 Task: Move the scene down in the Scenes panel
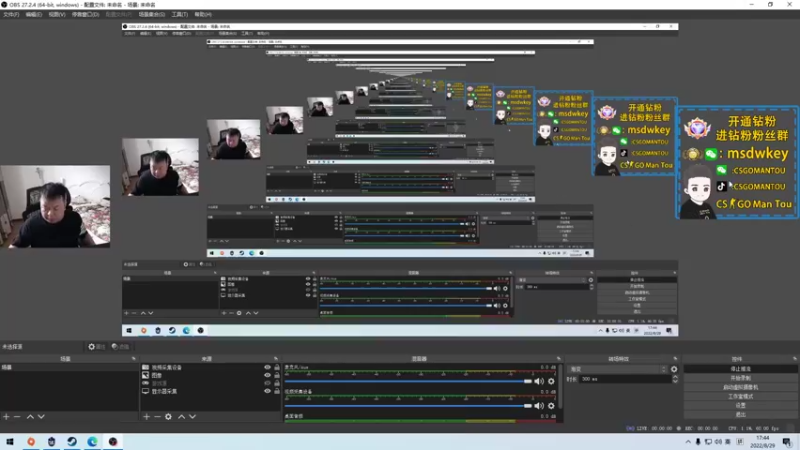[x=41, y=417]
